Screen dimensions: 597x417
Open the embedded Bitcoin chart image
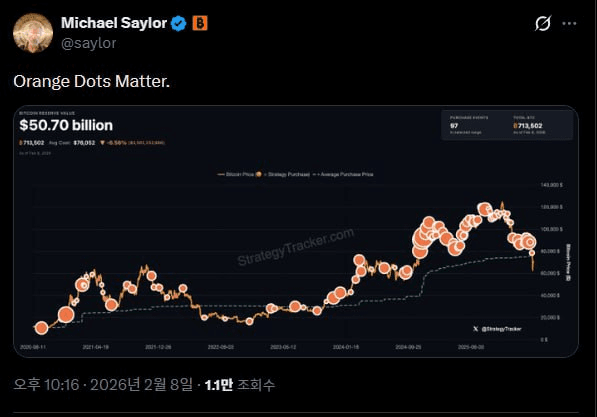click(x=296, y=231)
